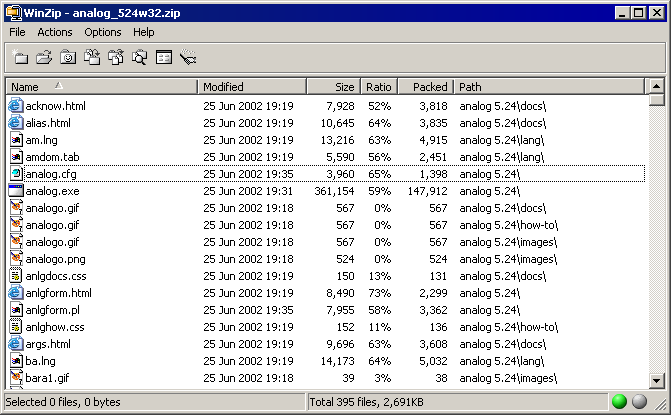Open Favorites from the toolbar
This screenshot has width=671, height=415.
coord(68,58)
